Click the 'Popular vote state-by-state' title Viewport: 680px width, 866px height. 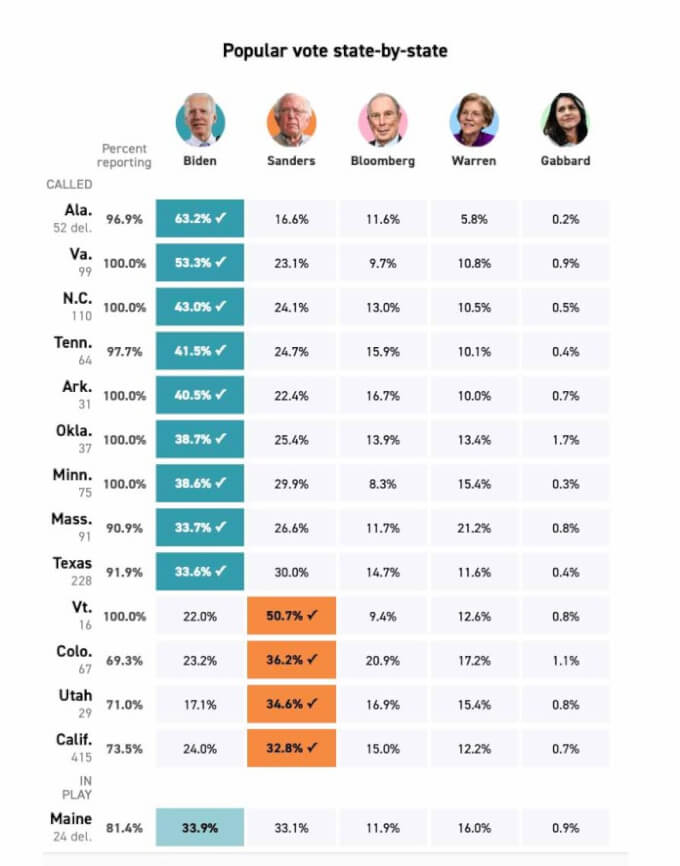(335, 50)
